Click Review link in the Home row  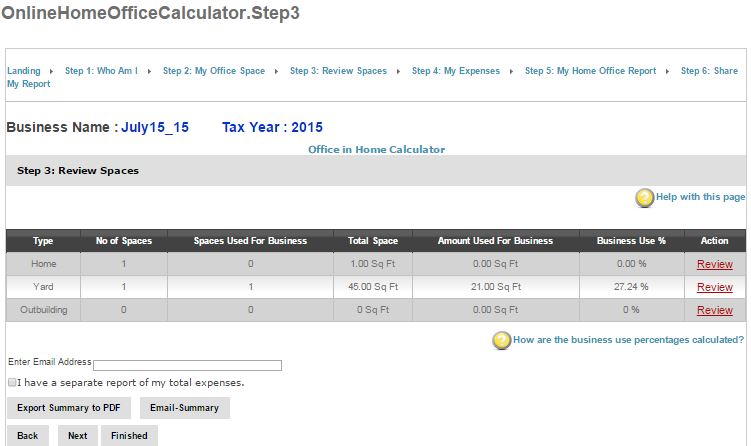coord(715,264)
